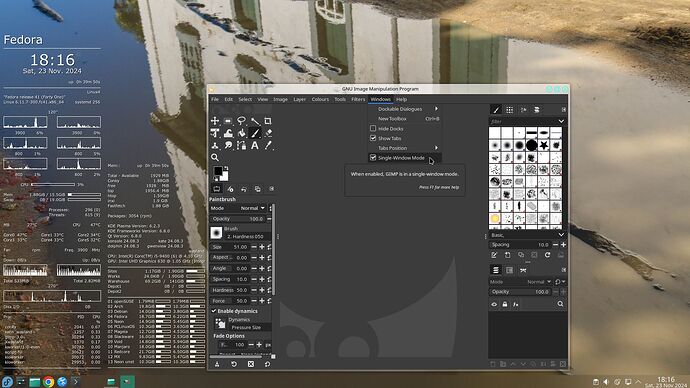Click reset tool options icon

pos(267,364)
